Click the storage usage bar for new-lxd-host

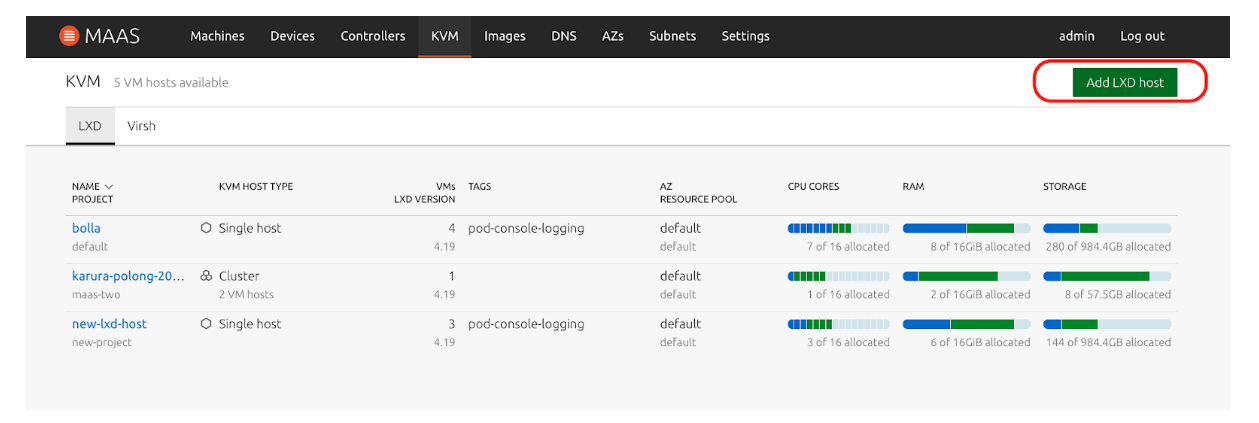1106,324
